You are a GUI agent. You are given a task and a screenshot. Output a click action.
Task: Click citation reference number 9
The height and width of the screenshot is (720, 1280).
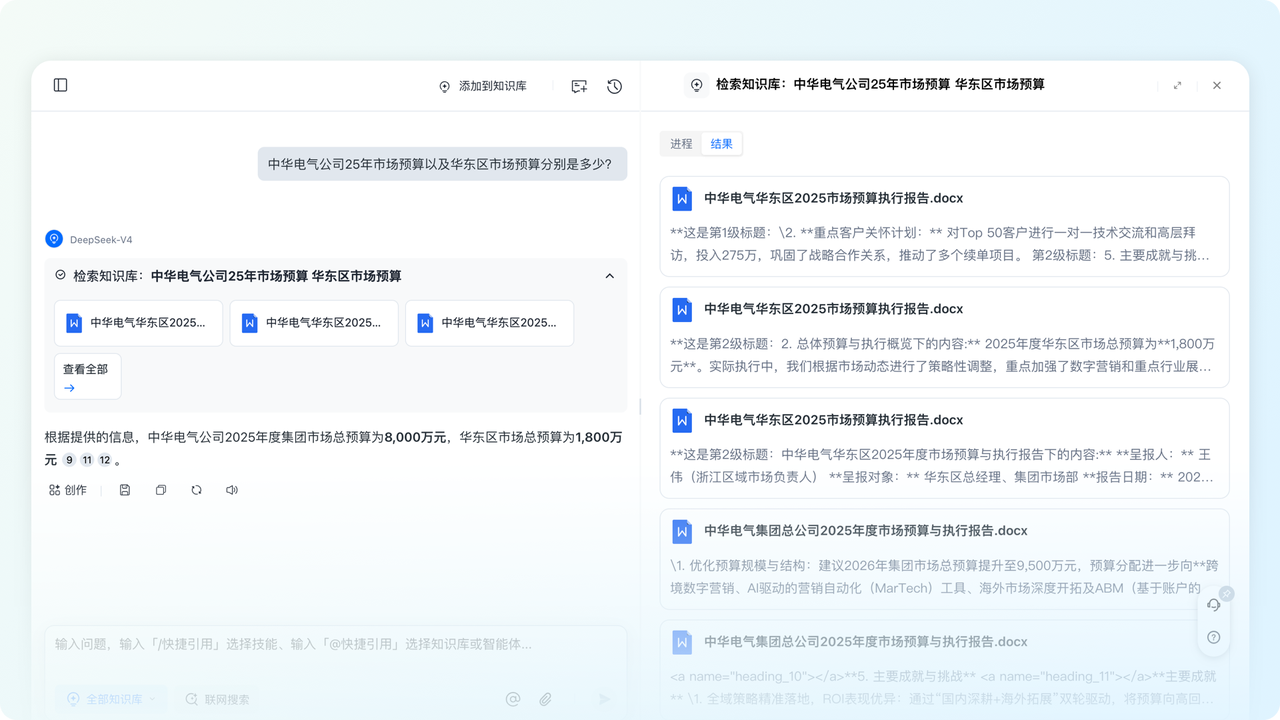pyautogui.click(x=69, y=460)
